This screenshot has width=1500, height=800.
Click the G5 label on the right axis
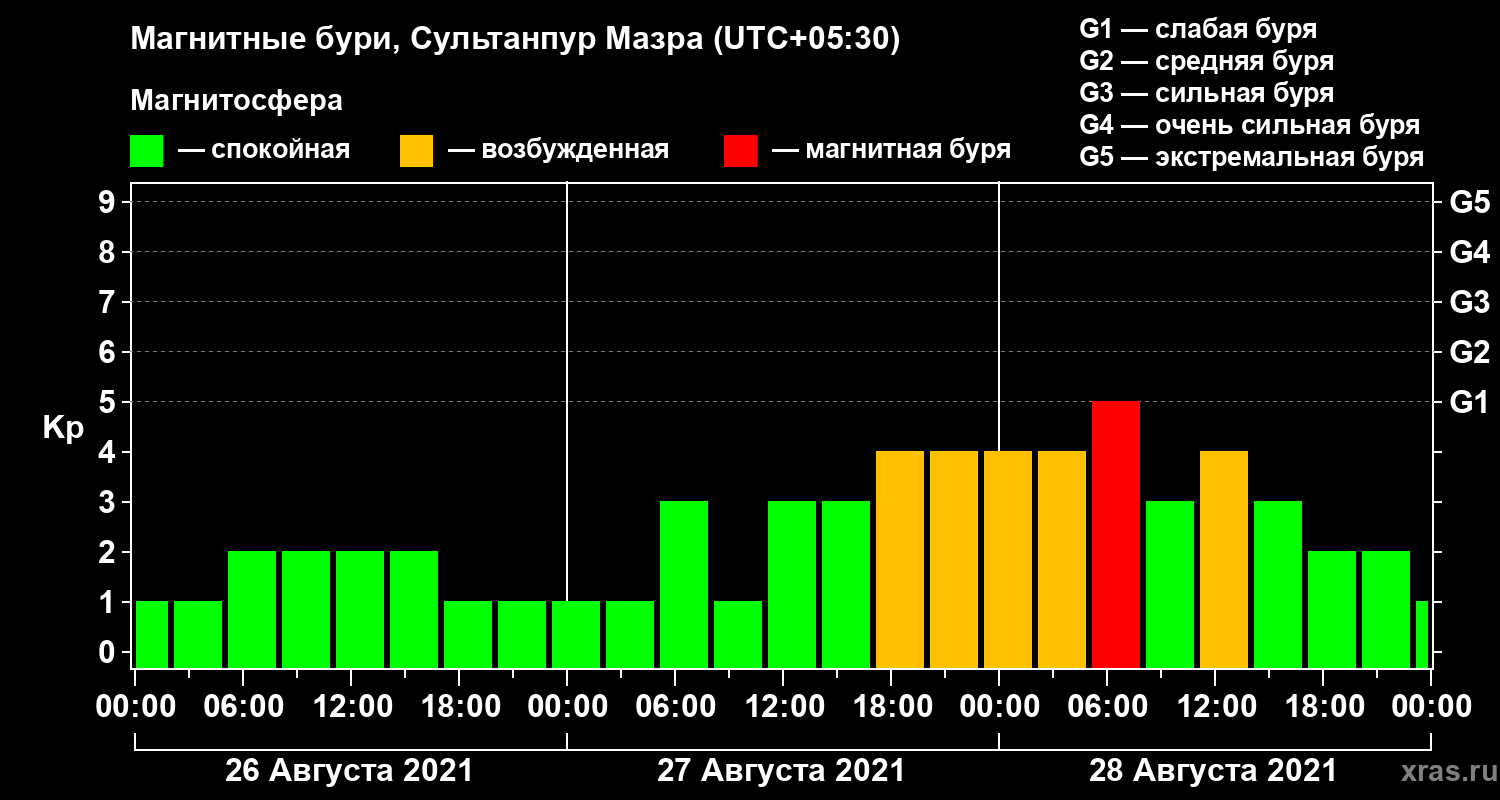1469,202
